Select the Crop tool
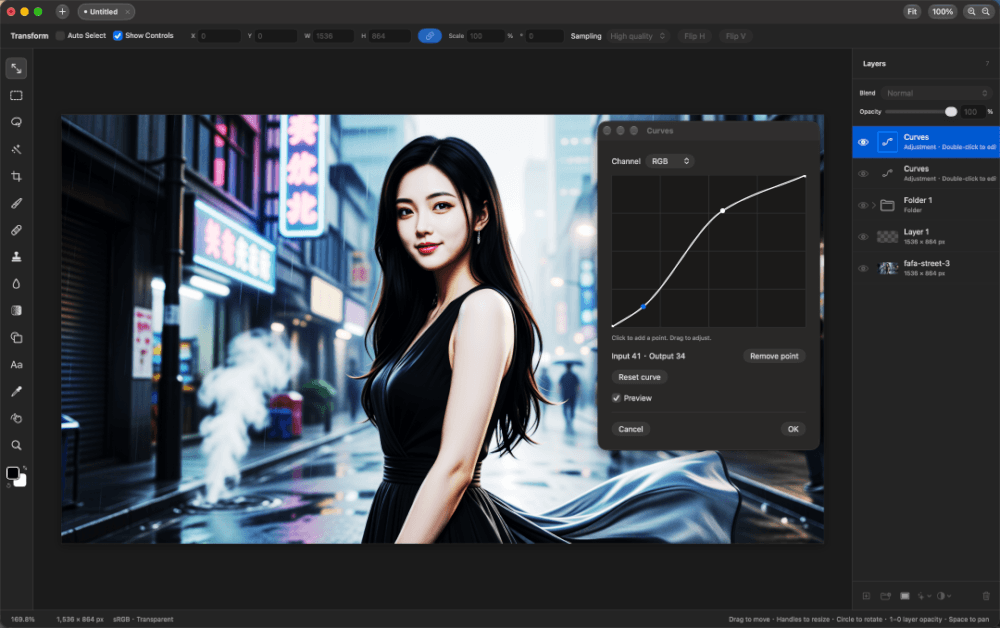Image resolution: width=1000 pixels, height=628 pixels. click(16, 177)
